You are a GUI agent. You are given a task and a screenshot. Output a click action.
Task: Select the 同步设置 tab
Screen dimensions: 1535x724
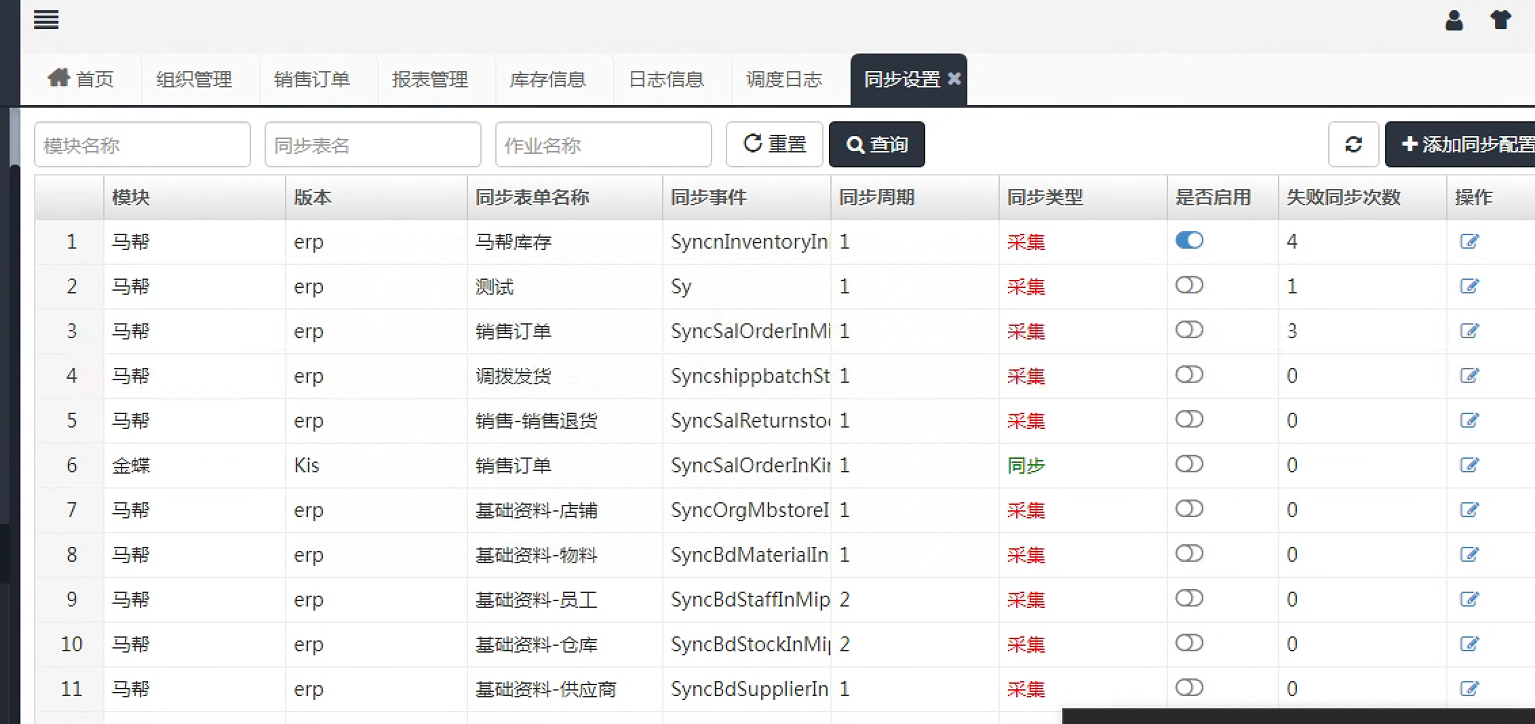pyautogui.click(x=902, y=79)
